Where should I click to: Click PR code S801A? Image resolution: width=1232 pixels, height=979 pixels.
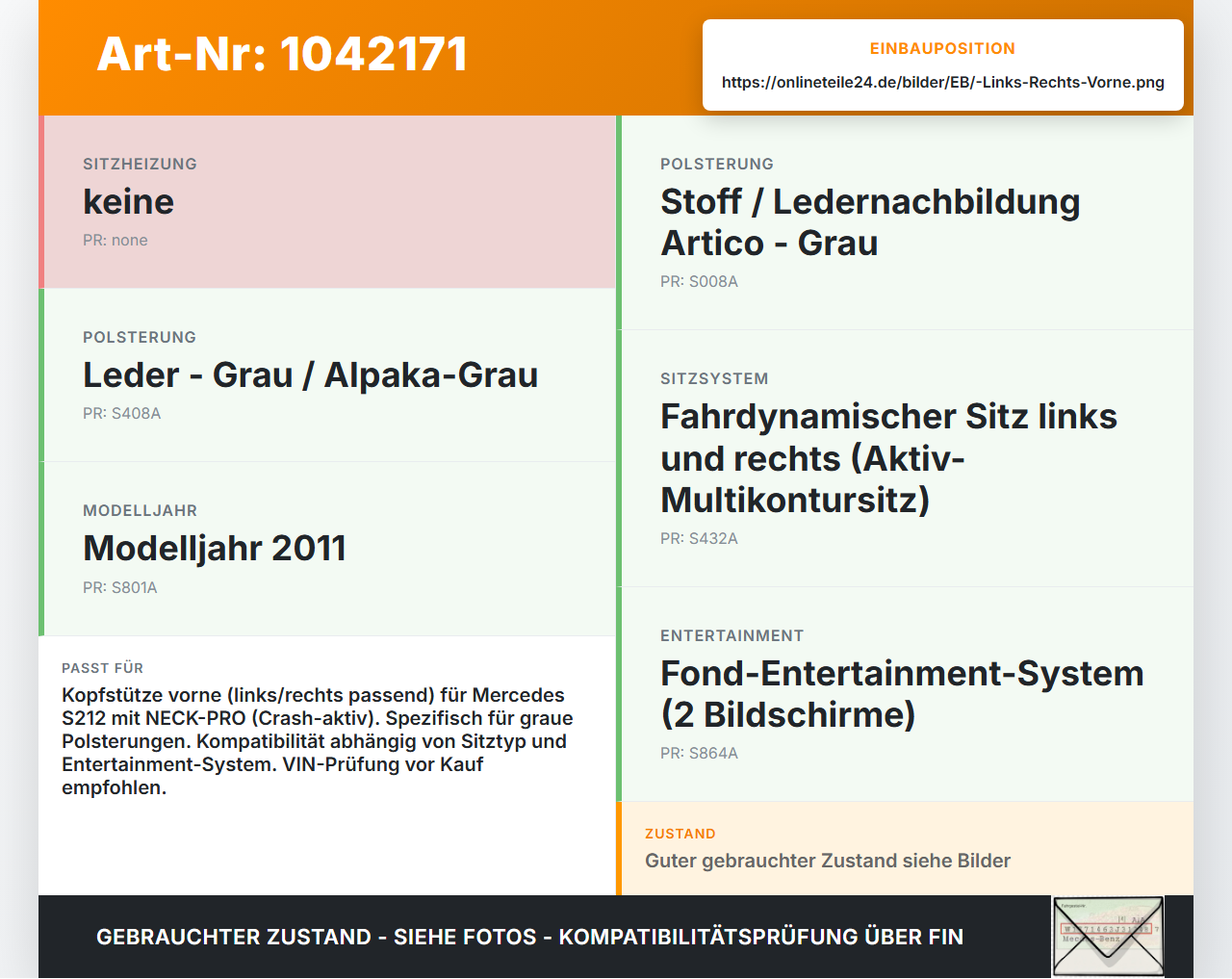tap(120, 587)
